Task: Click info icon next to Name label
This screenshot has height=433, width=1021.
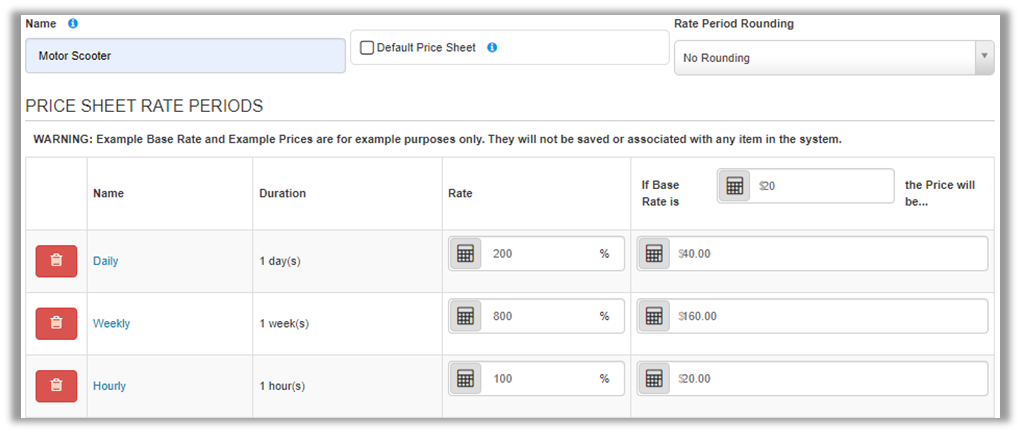Action: [x=73, y=23]
